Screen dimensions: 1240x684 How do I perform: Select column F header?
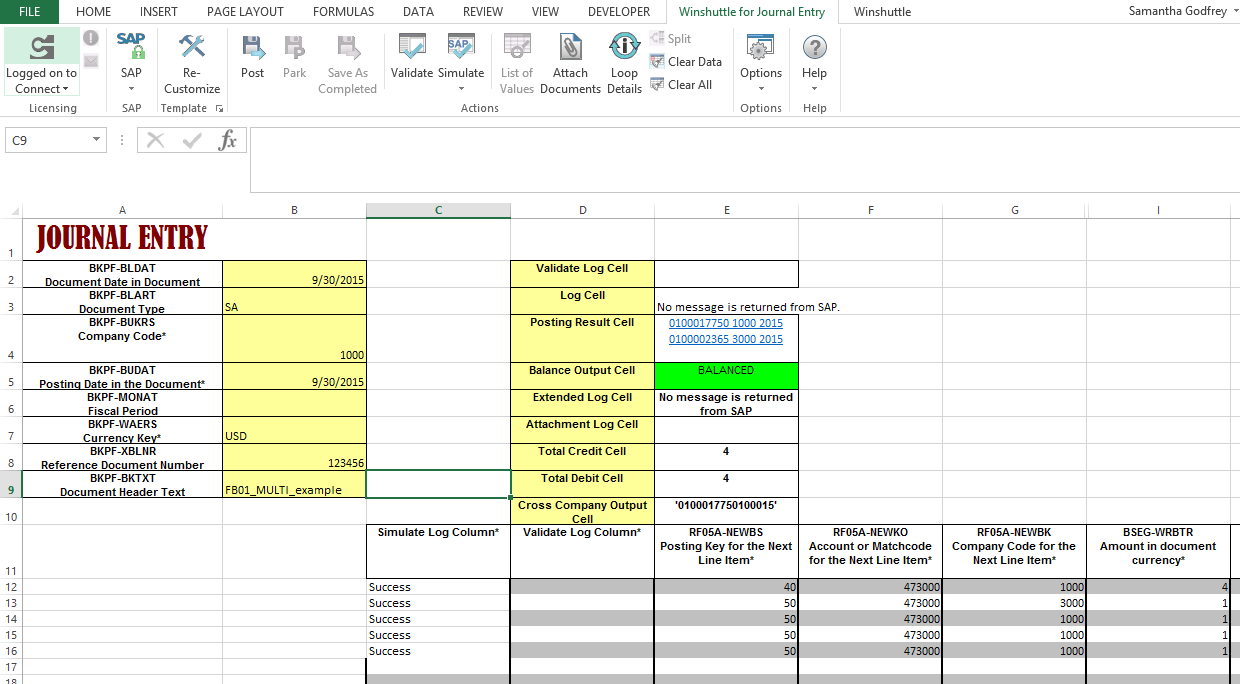(870, 210)
